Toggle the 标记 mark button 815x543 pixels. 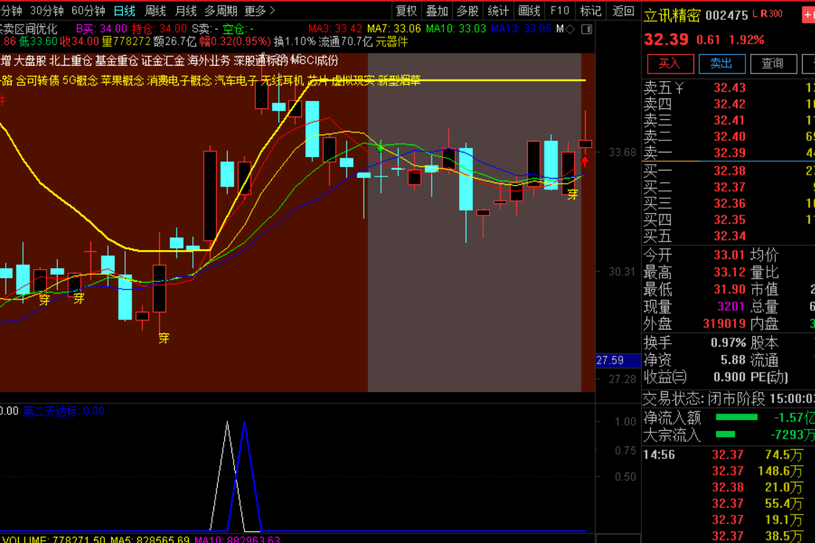(x=591, y=11)
